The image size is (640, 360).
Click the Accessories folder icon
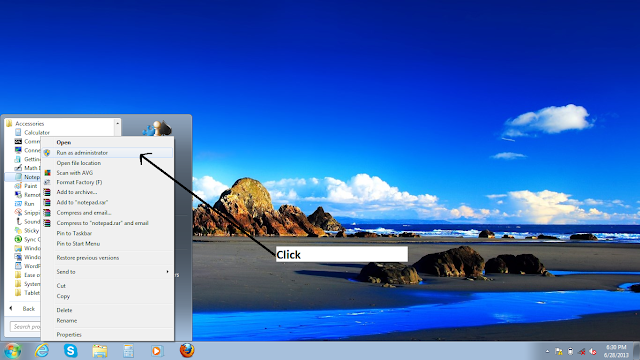(x=9, y=123)
